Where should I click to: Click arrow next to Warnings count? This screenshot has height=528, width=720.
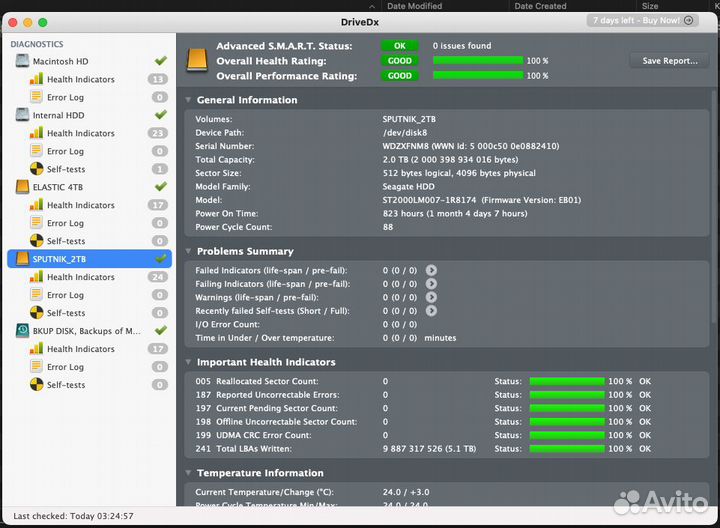(x=431, y=297)
